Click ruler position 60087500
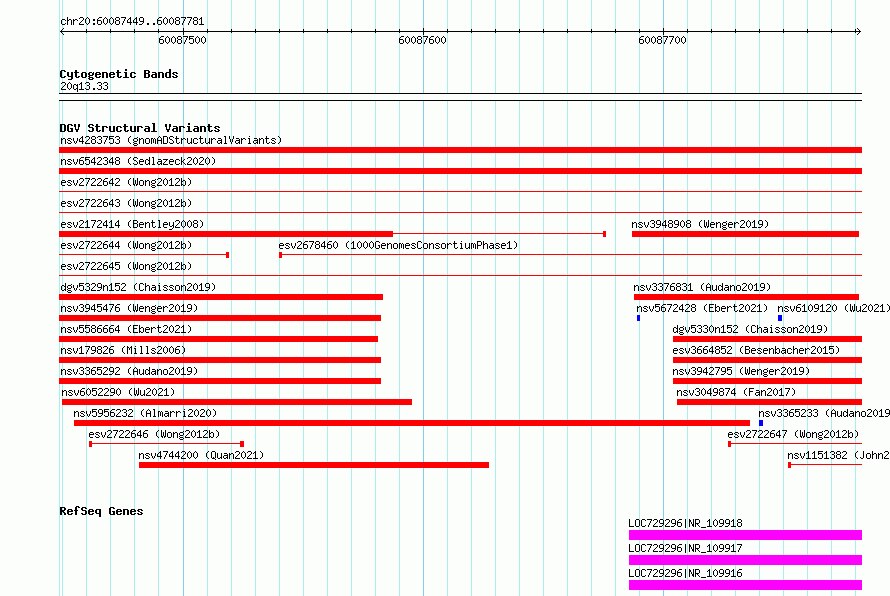890x596 pixels. pos(182,40)
